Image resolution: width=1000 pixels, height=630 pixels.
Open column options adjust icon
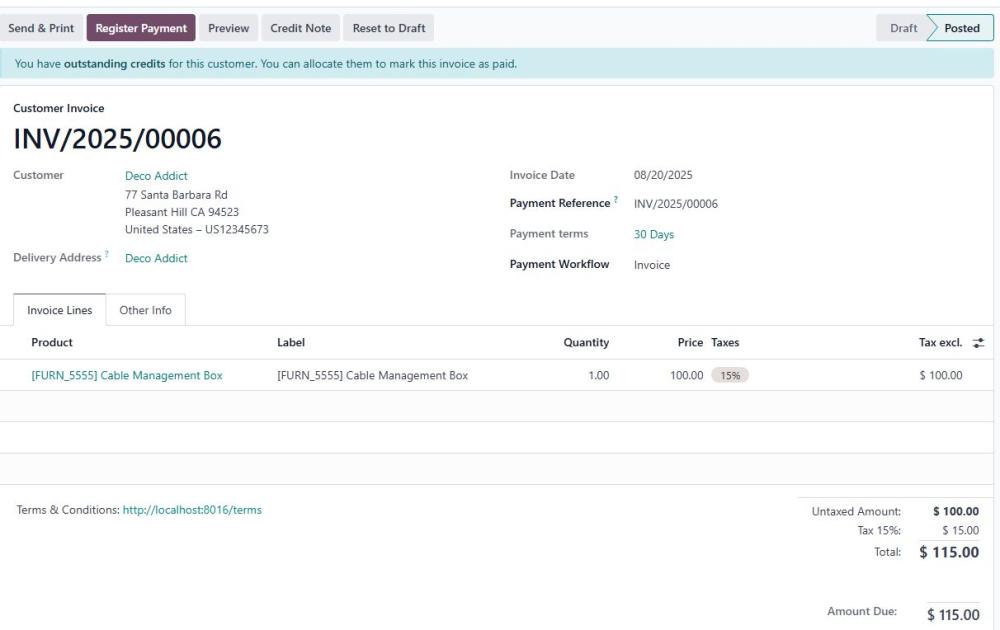click(x=978, y=342)
